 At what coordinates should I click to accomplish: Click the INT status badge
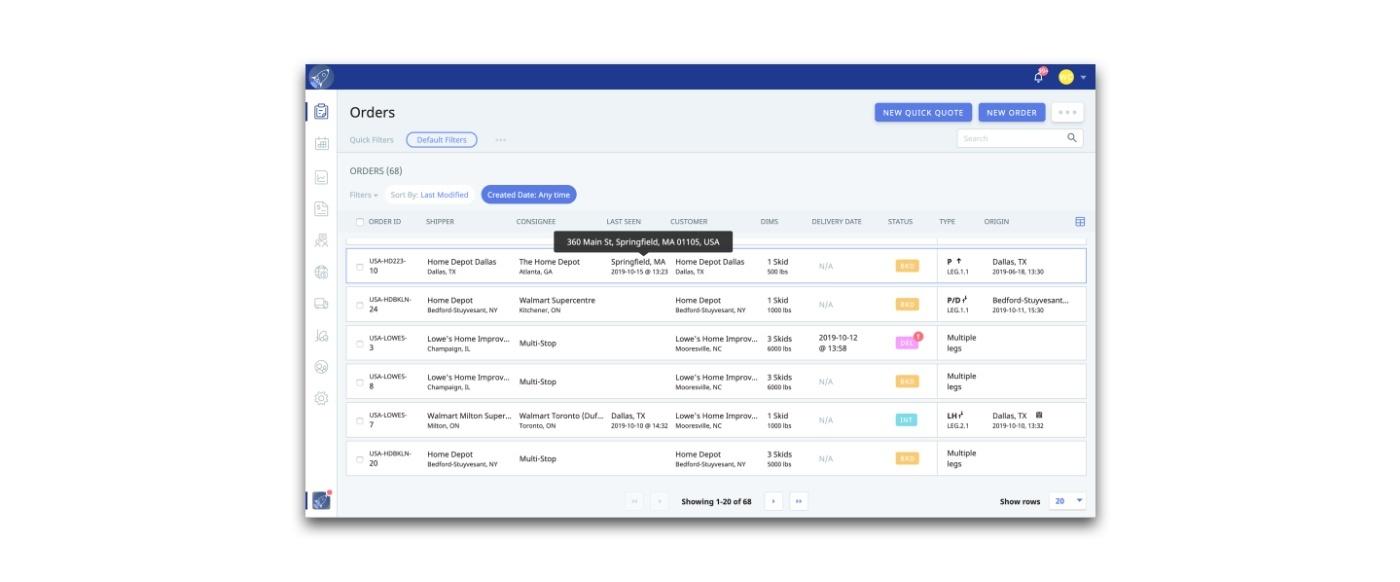(x=906, y=420)
